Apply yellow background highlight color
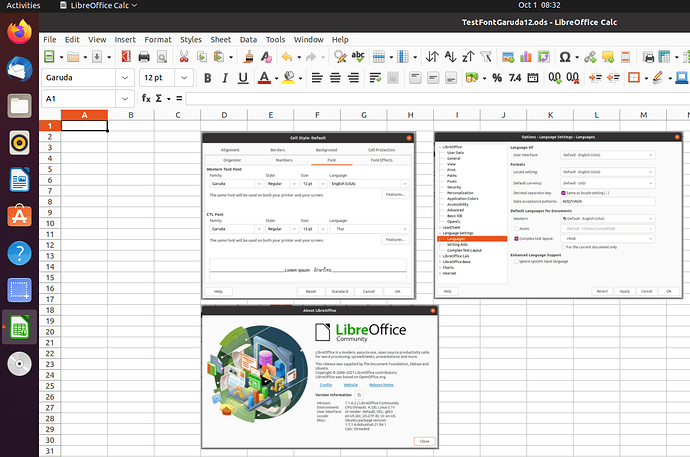690x457 pixels. (289, 78)
